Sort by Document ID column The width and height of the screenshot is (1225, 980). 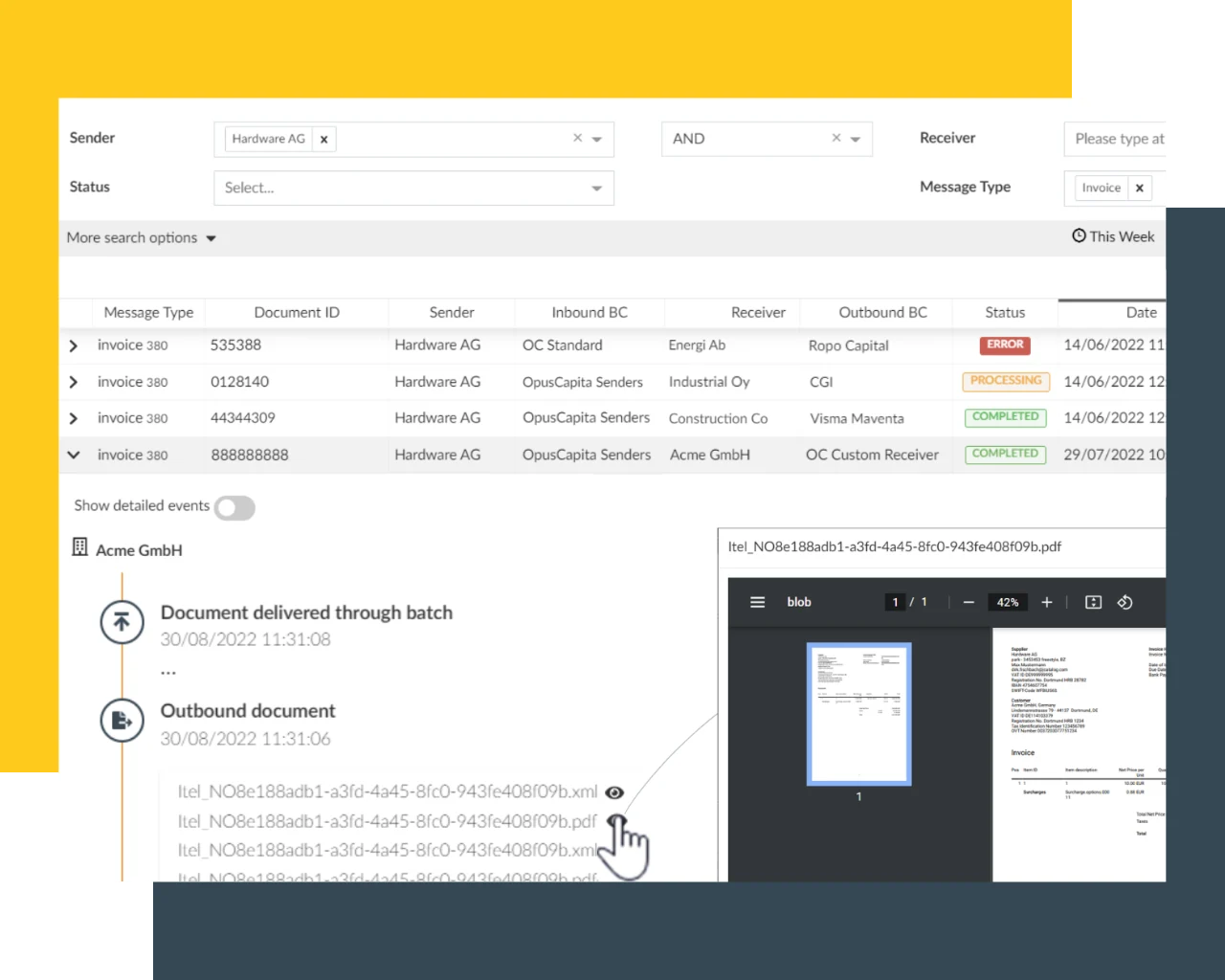(x=297, y=313)
